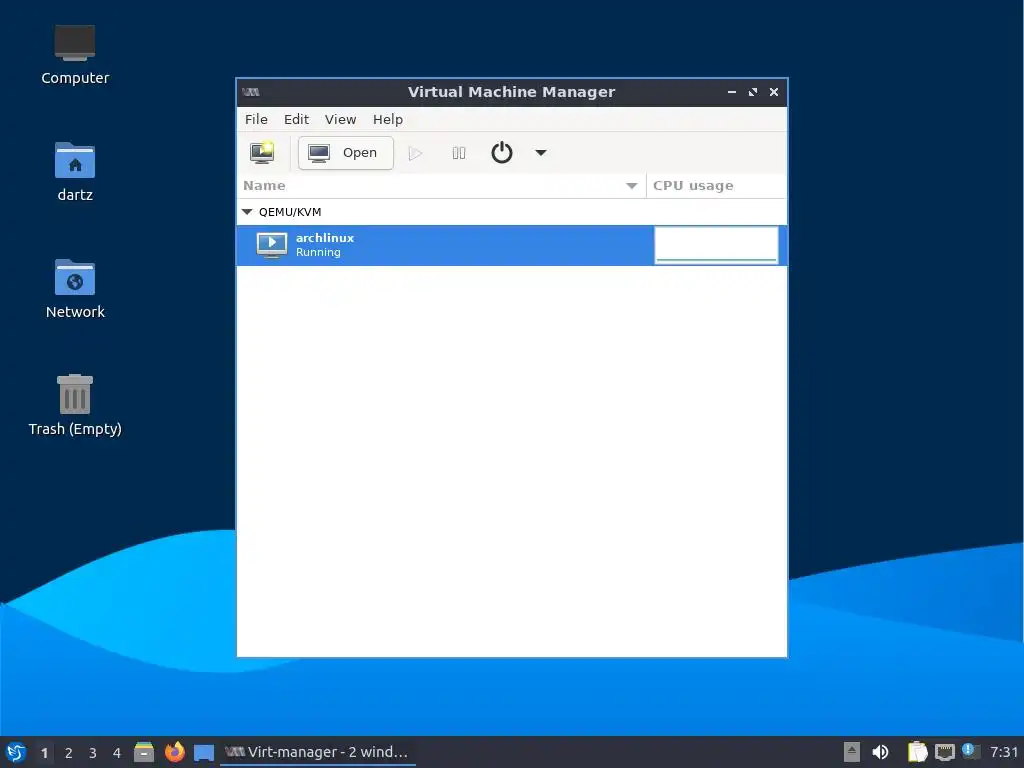Maximize the Virtual Machine Manager window

[753, 92]
